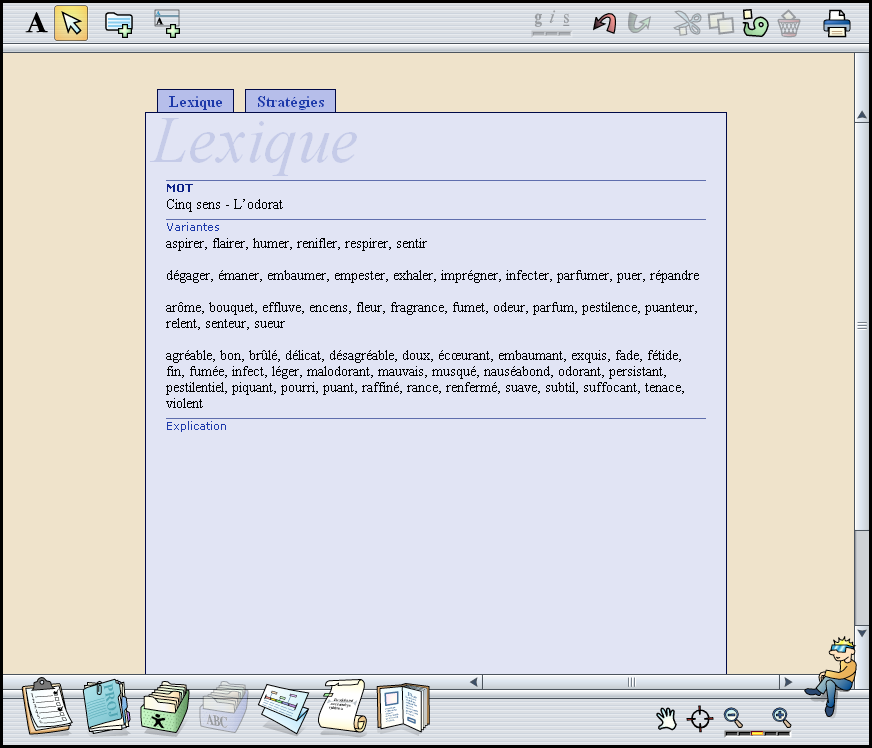Viewport: 872px width, 748px height.
Task: Select the text tool letter A
Action: [37, 23]
